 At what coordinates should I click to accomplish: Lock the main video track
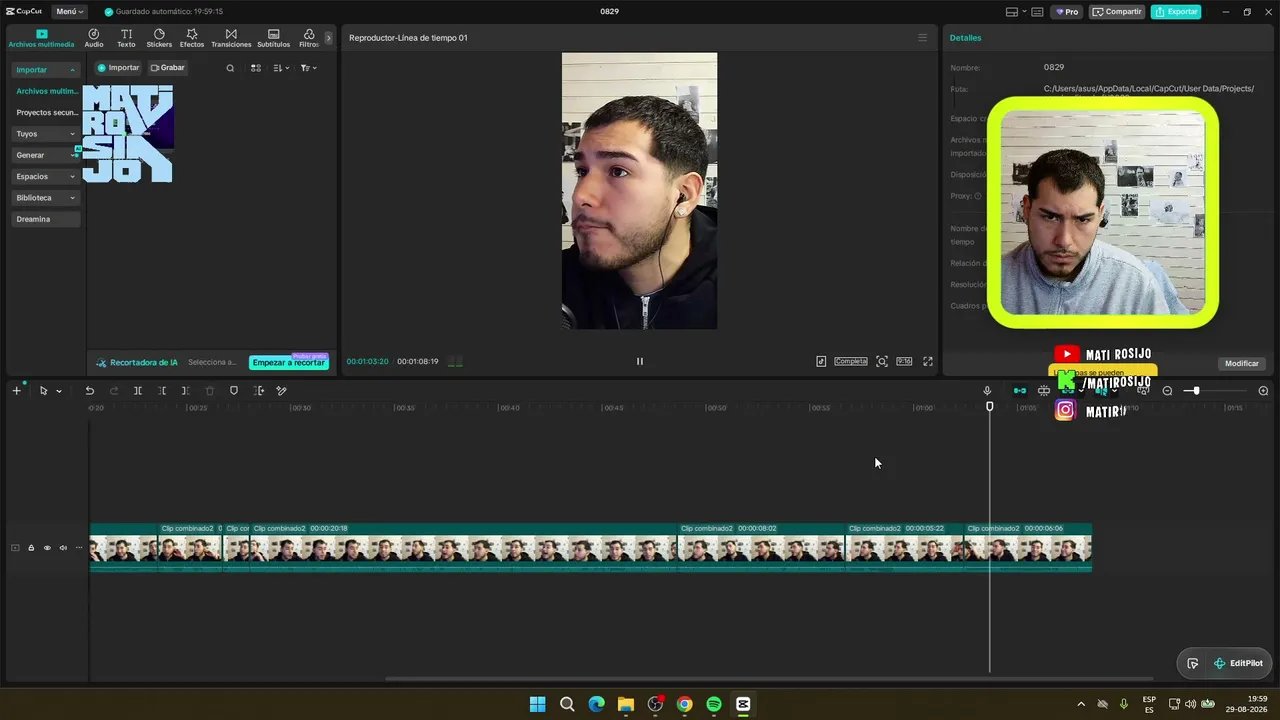point(31,548)
